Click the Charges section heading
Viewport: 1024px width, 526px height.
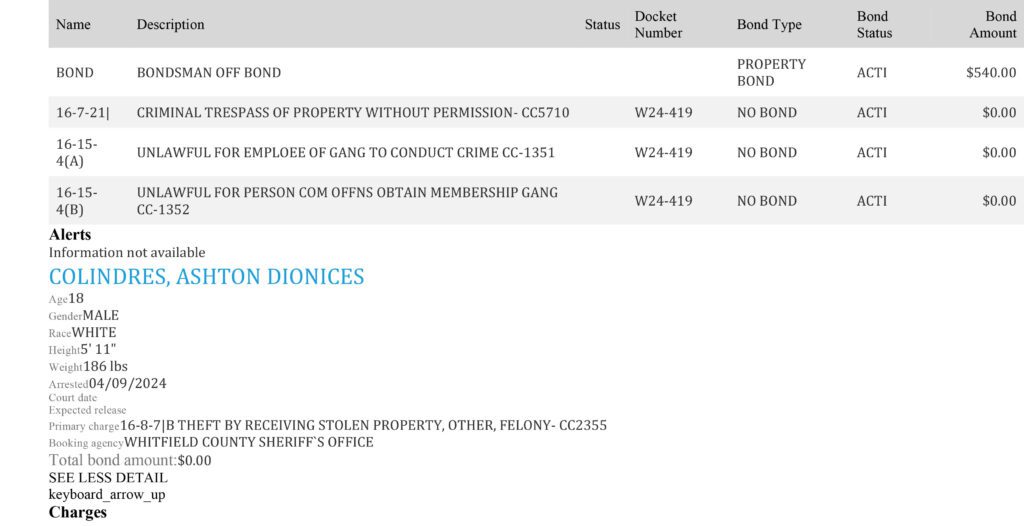77,512
